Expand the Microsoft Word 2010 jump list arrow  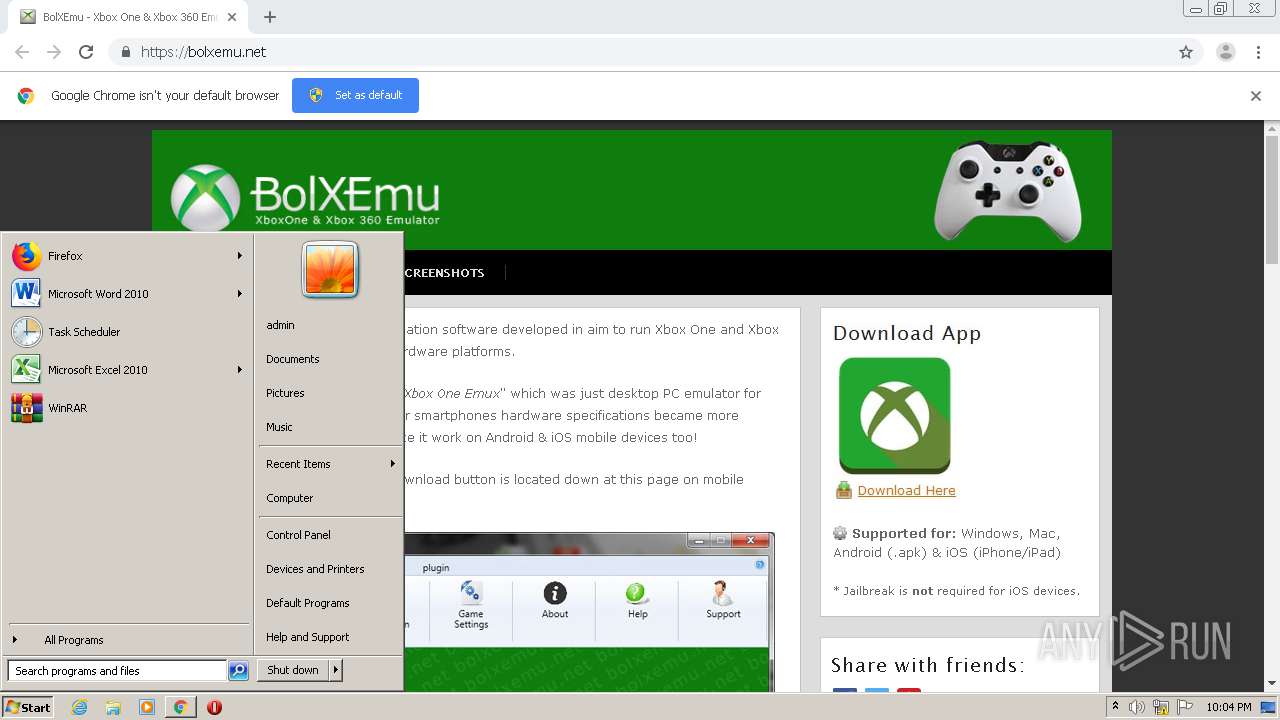(240, 294)
